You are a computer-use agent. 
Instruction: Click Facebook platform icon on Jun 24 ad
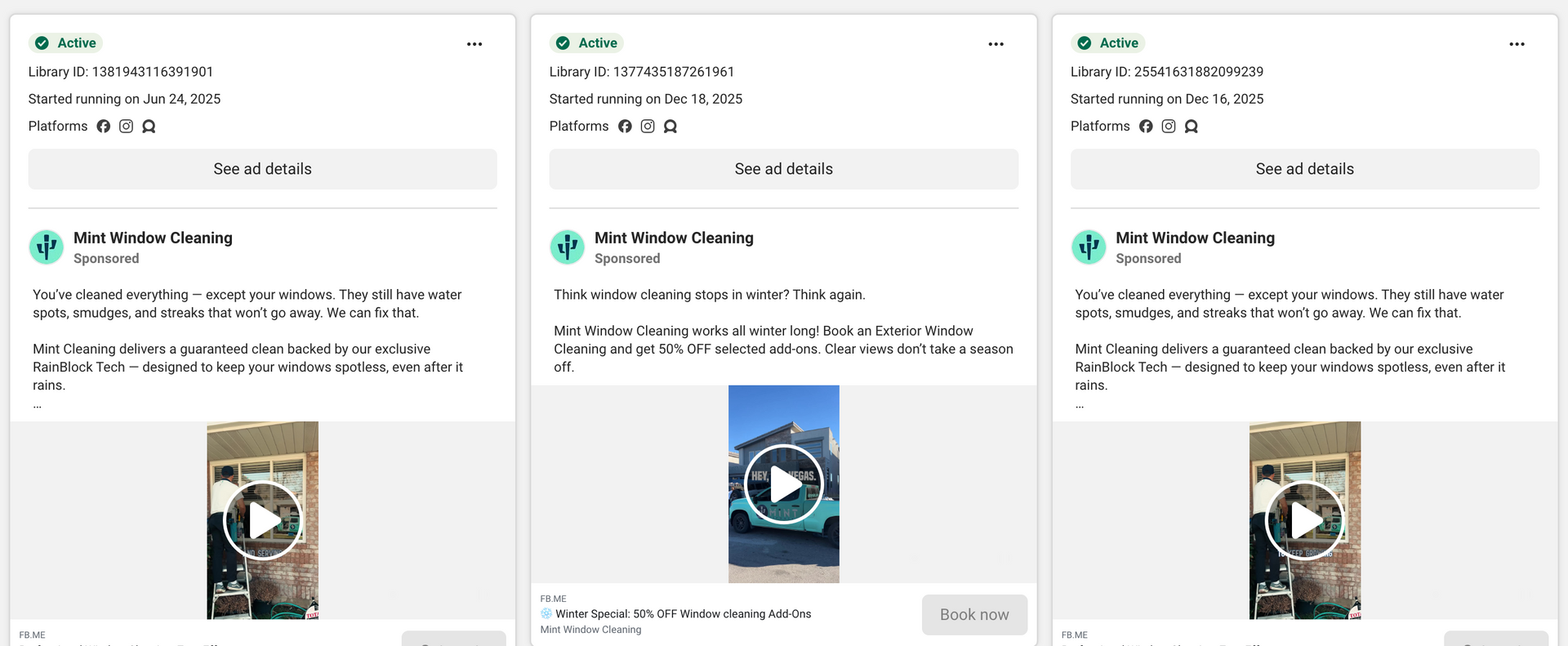click(x=104, y=127)
